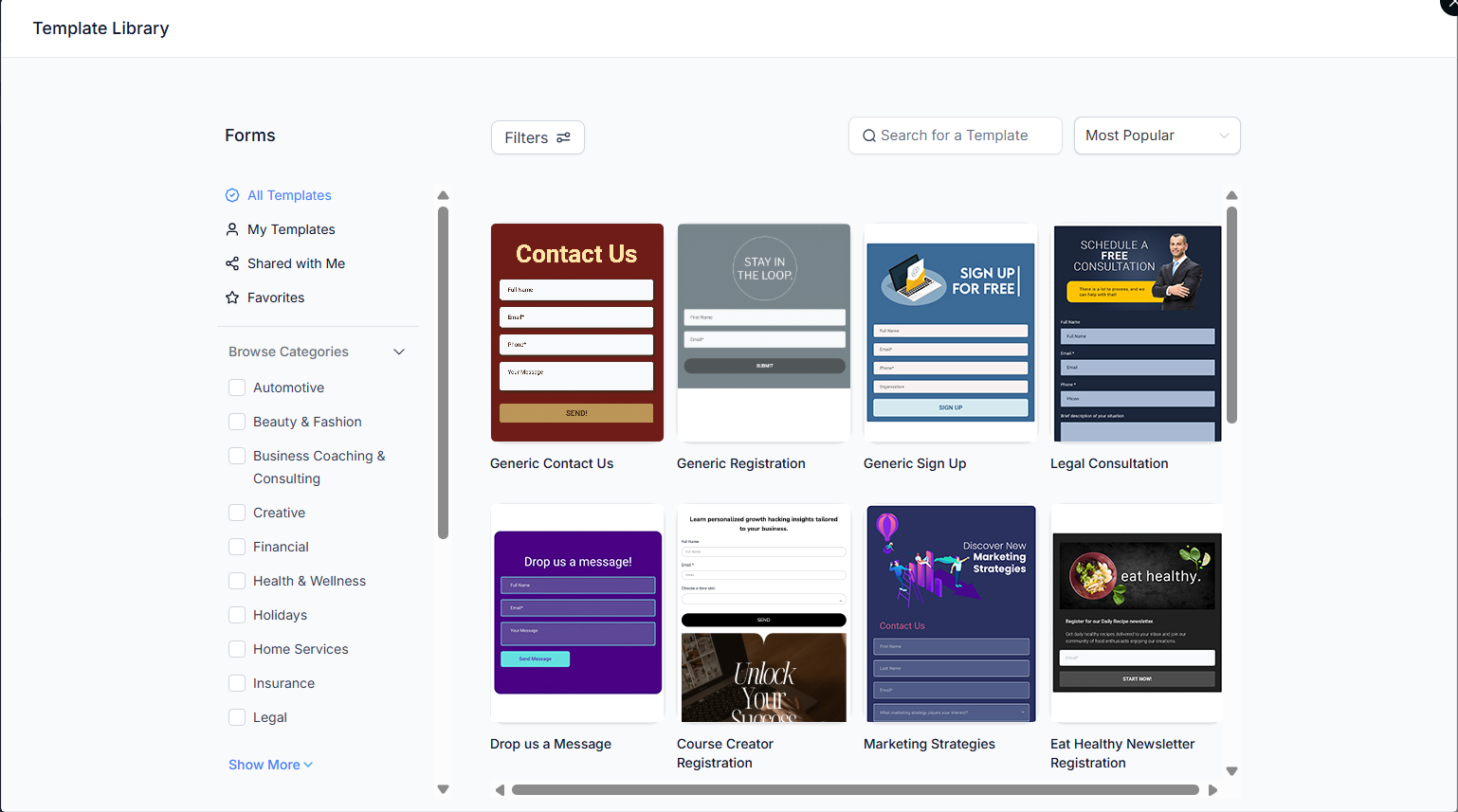The image size is (1458, 812).
Task: Open the Most Popular sort dropdown
Action: pyautogui.click(x=1157, y=135)
